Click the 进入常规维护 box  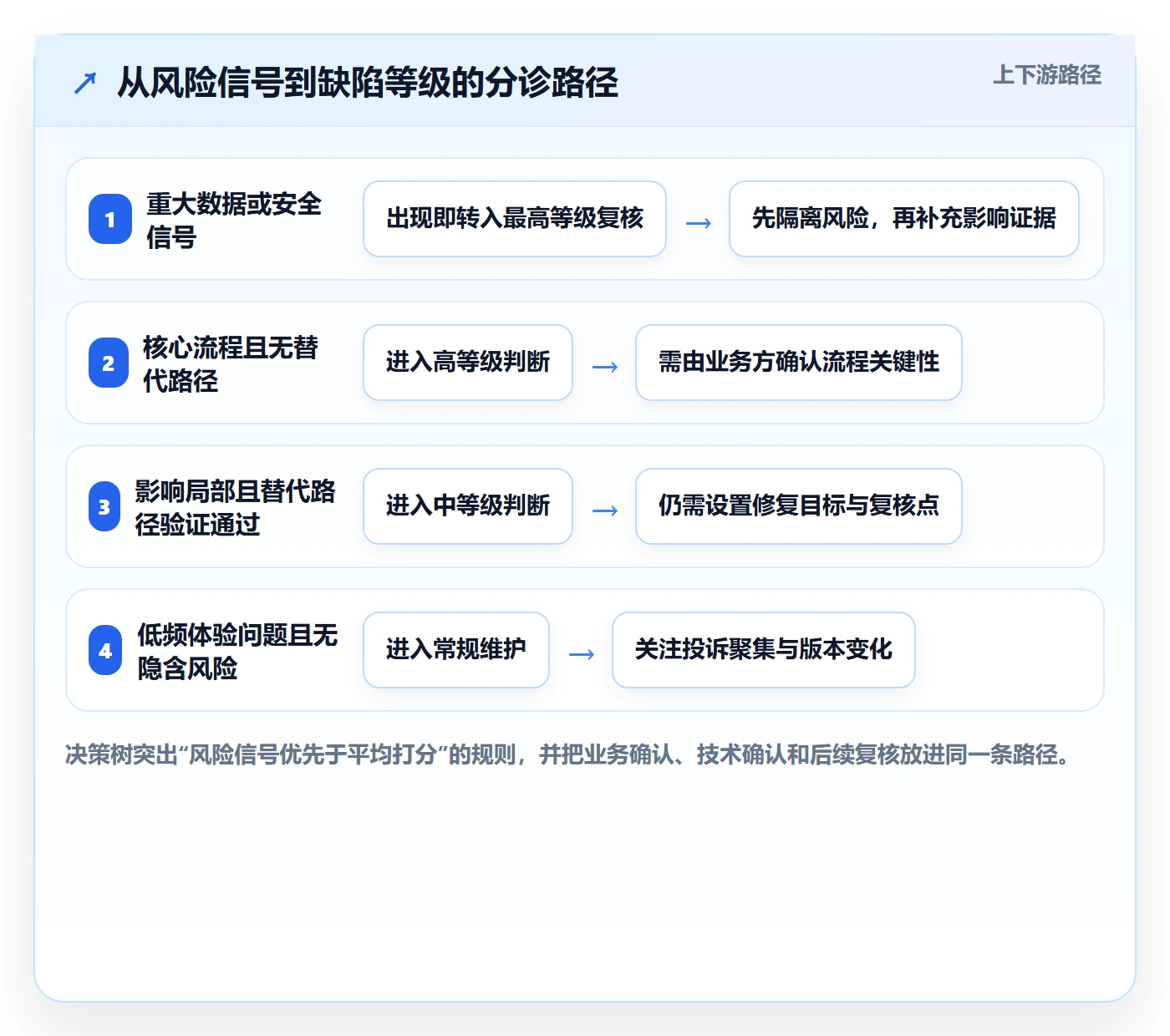point(456,650)
